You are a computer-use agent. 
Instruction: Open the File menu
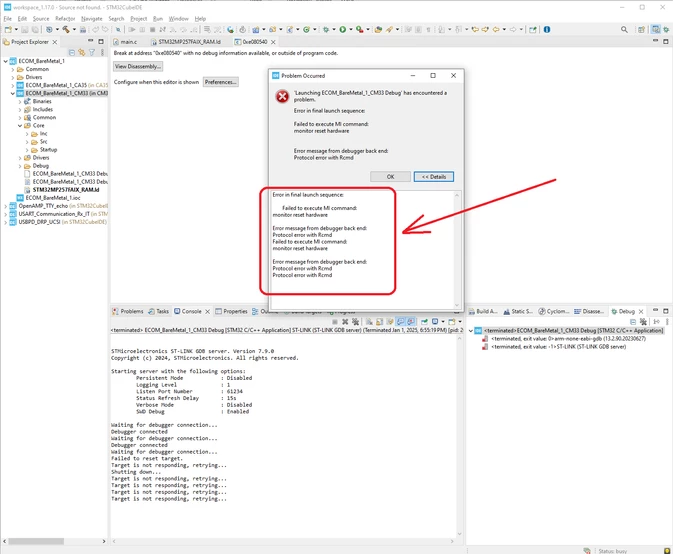[x=8, y=19]
